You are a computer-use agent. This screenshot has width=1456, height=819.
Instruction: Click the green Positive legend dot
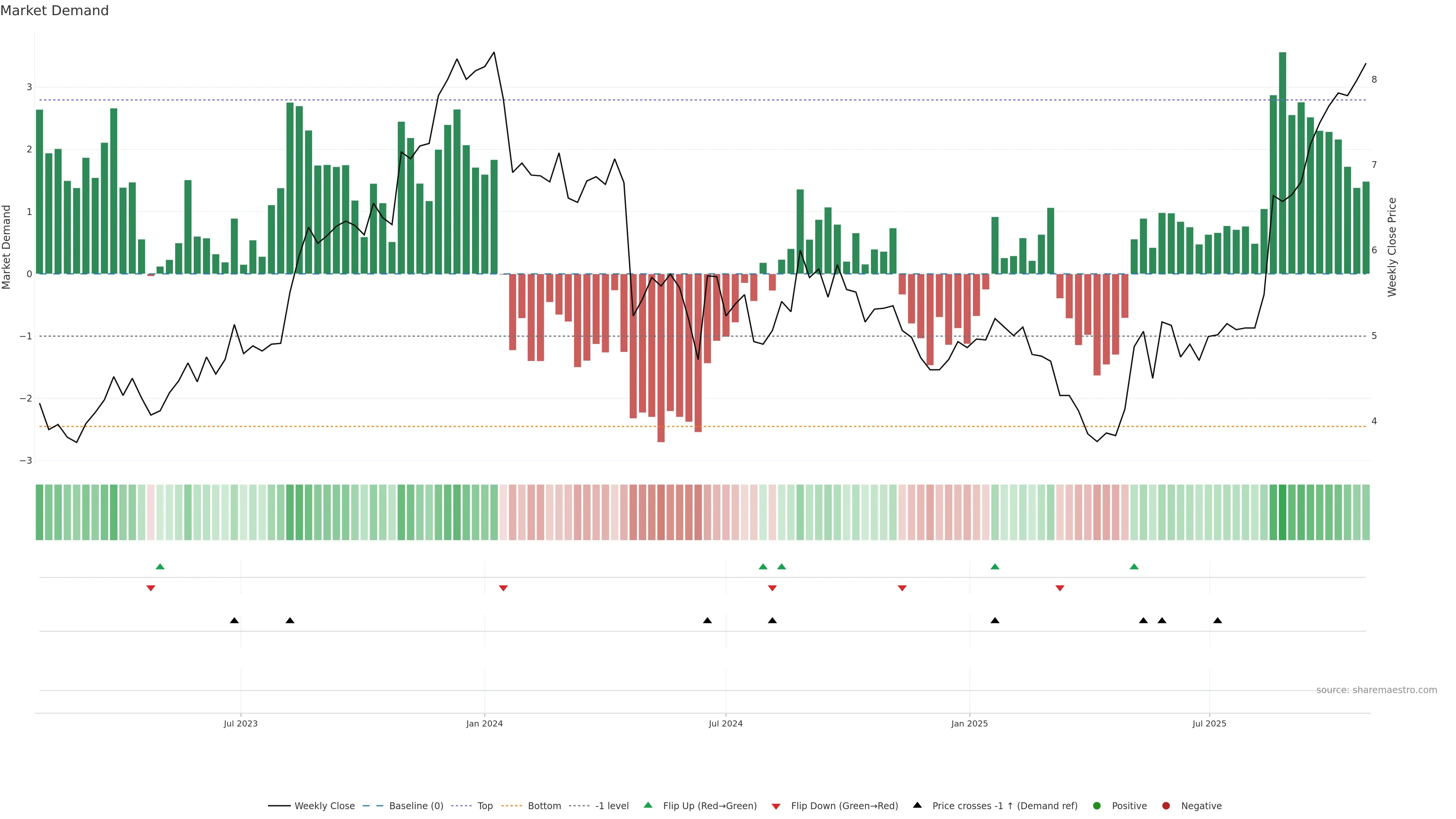(1097, 805)
